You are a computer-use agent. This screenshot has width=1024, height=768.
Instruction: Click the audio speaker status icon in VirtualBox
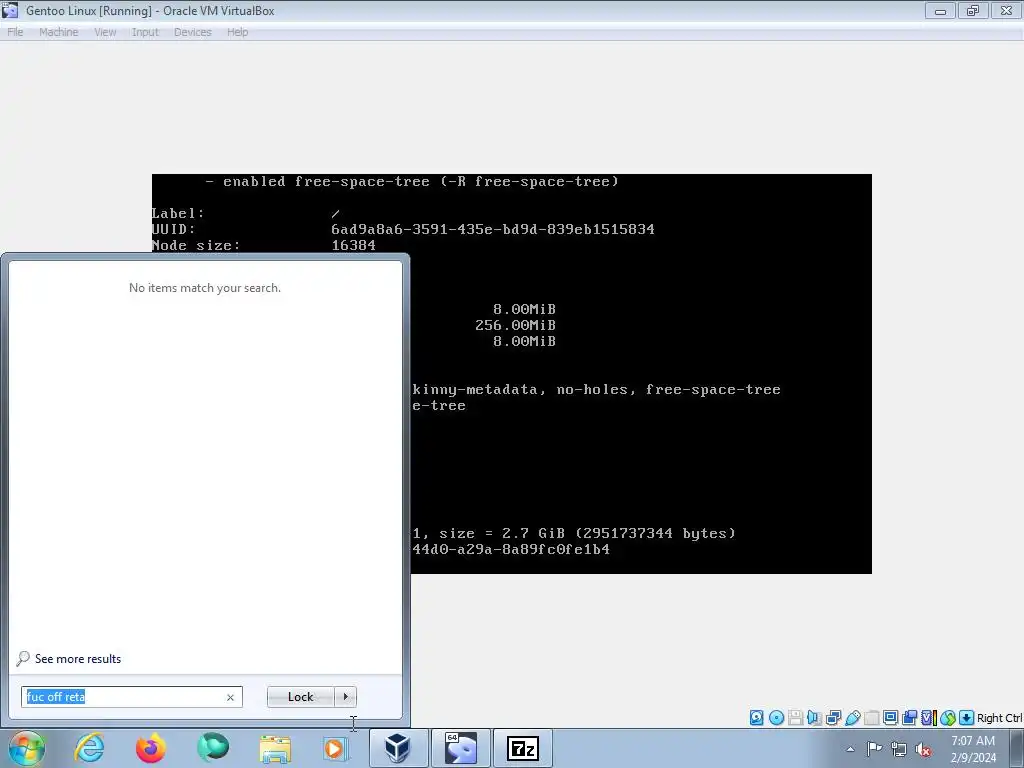tap(814, 718)
